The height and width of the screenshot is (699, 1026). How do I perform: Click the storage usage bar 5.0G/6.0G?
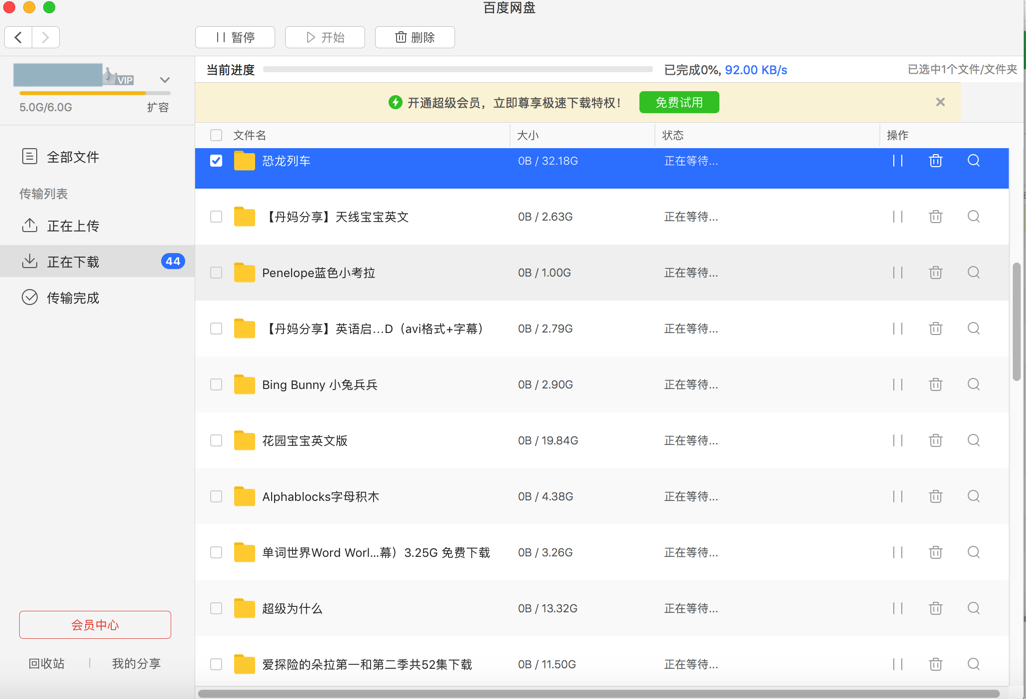pos(95,93)
